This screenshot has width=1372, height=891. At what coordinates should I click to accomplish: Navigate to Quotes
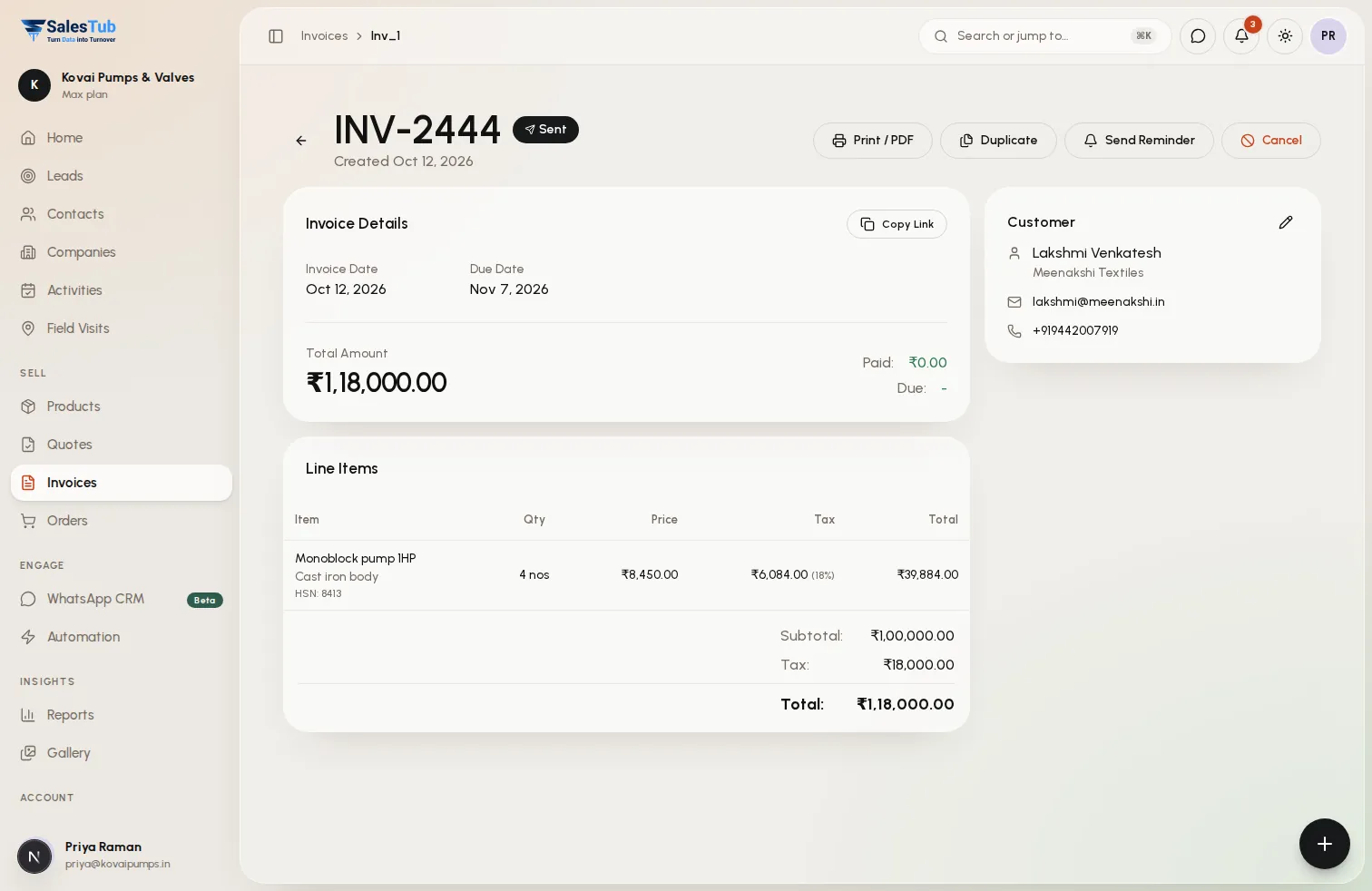point(122,445)
